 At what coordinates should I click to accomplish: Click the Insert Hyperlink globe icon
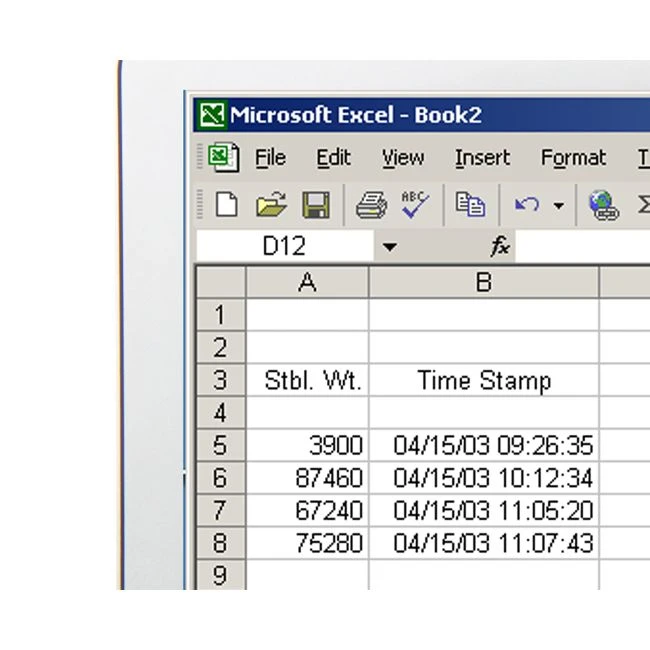(603, 205)
